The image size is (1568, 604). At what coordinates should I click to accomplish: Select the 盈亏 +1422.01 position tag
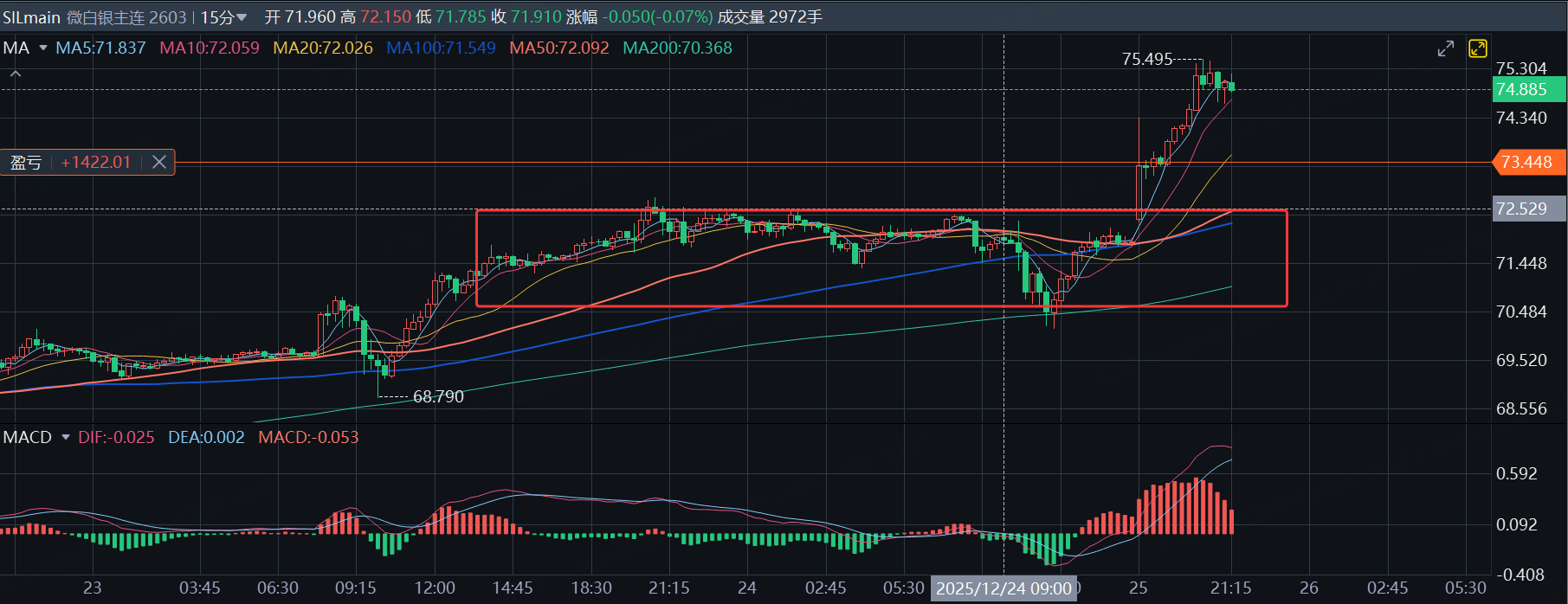click(87, 162)
